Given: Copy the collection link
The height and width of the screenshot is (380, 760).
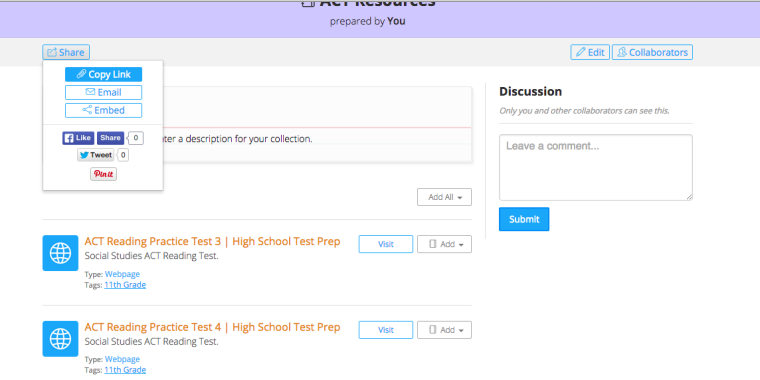Looking at the screenshot, I should coord(103,75).
